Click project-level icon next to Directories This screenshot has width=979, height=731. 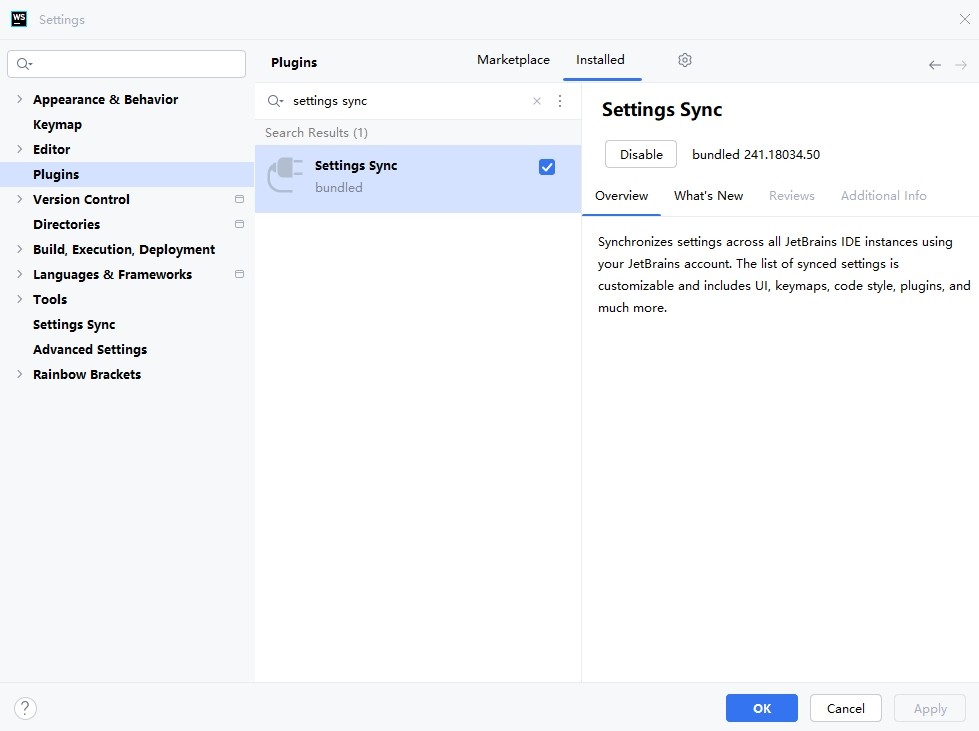[x=239, y=224]
